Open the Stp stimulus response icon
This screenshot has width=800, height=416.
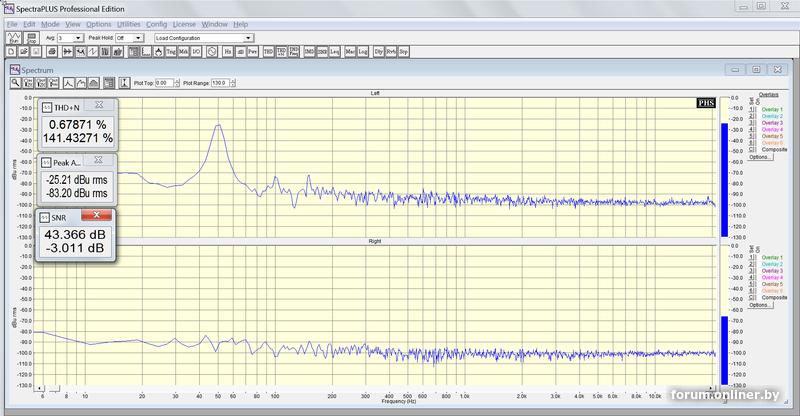click(x=404, y=52)
